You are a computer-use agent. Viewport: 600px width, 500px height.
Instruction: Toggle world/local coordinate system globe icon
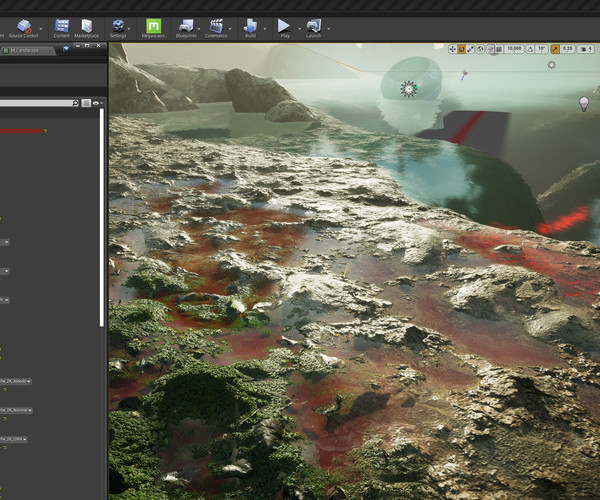click(x=480, y=49)
